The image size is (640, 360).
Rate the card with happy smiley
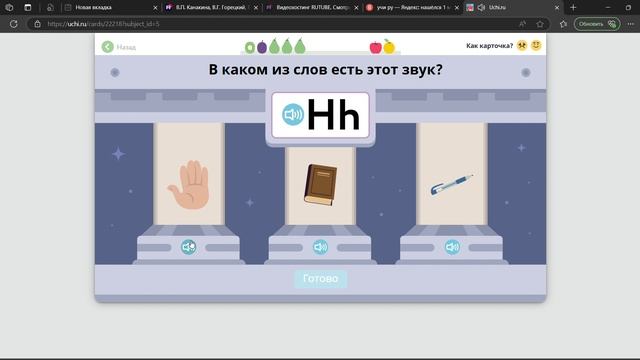pos(536,45)
